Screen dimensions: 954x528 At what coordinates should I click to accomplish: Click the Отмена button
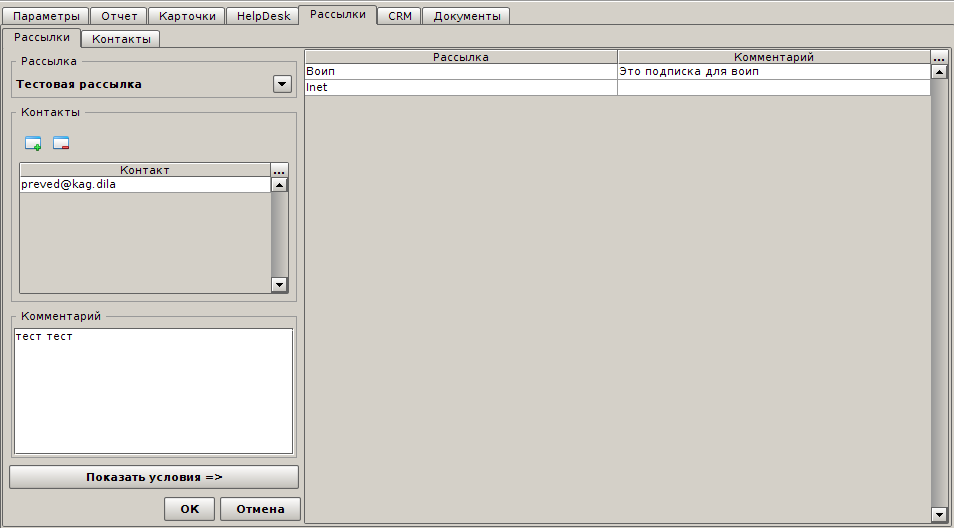260,509
